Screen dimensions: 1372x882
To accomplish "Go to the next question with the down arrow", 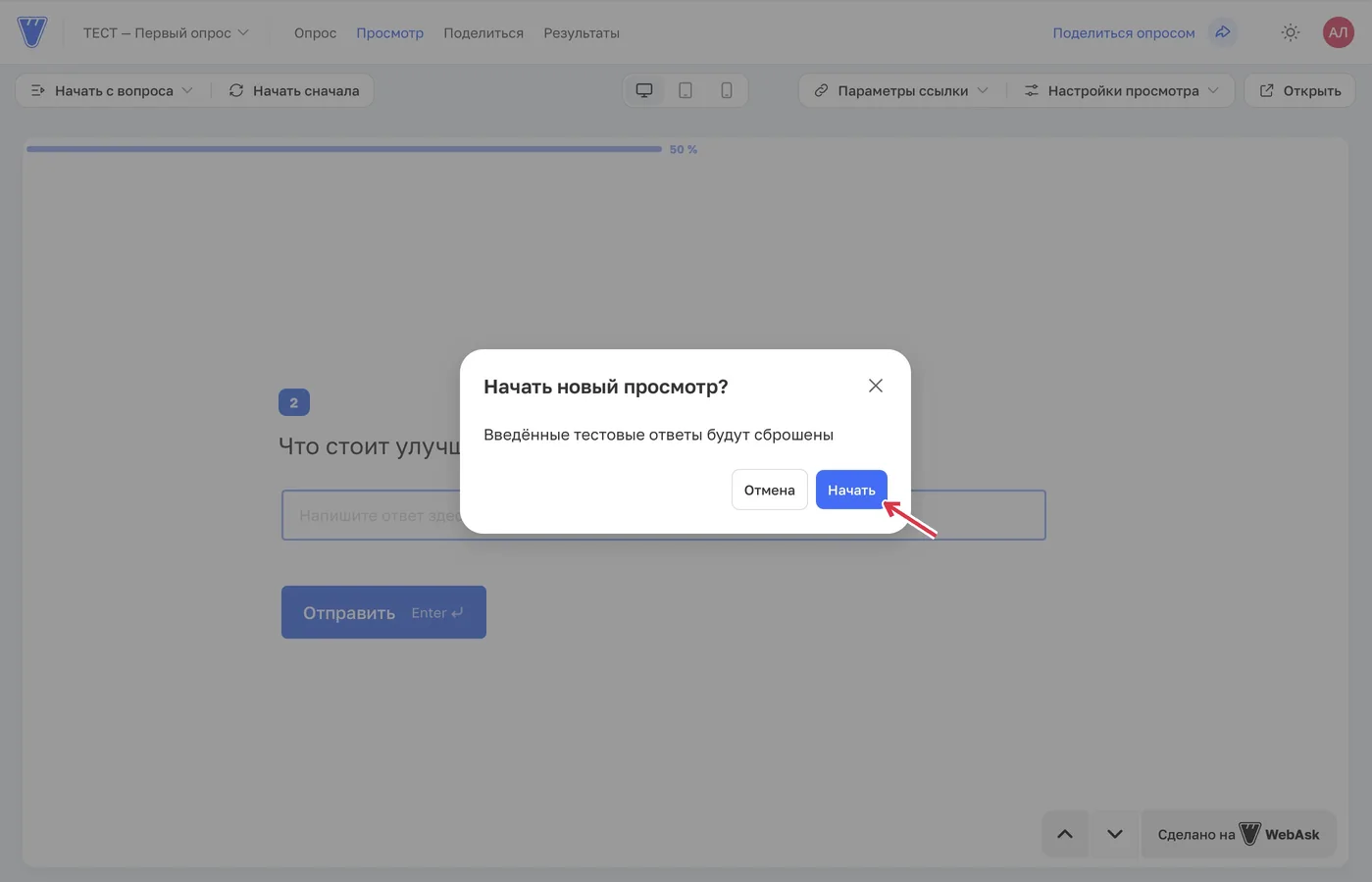I will [1115, 834].
